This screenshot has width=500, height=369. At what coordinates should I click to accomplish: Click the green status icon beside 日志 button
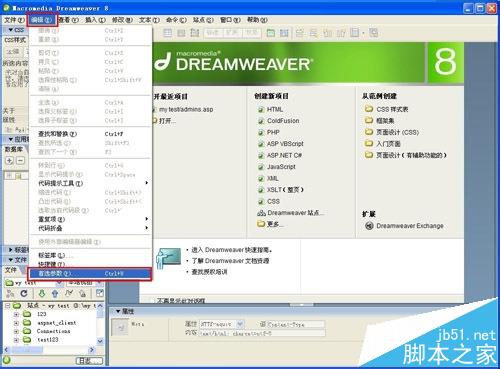click(7, 360)
